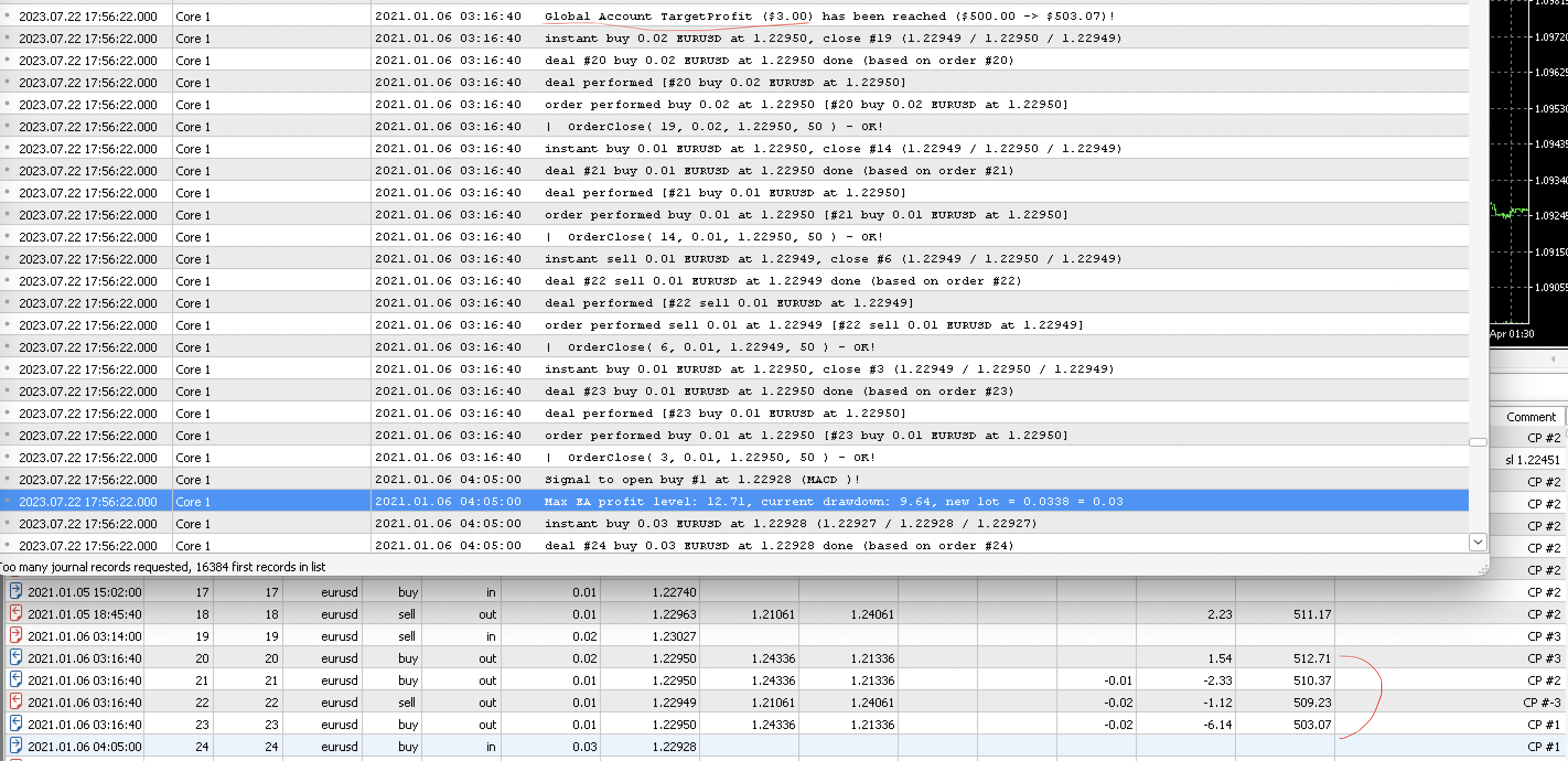Click the deal 19 sell in icon

coord(16,635)
